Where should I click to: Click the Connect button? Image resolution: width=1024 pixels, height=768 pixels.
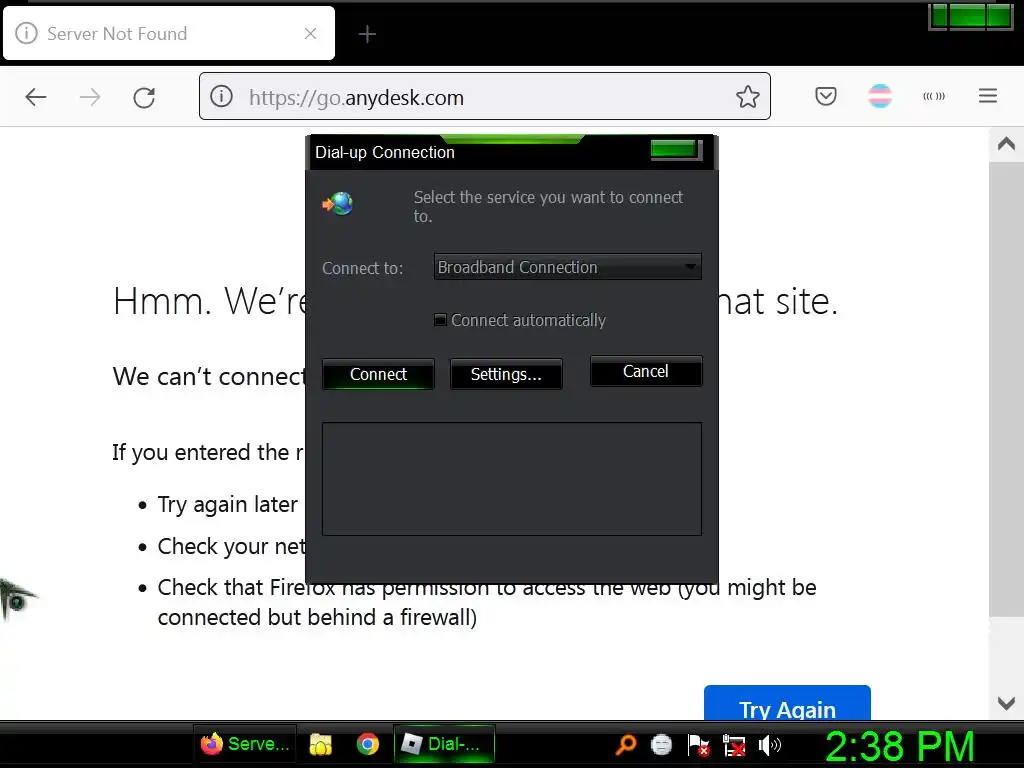(378, 374)
